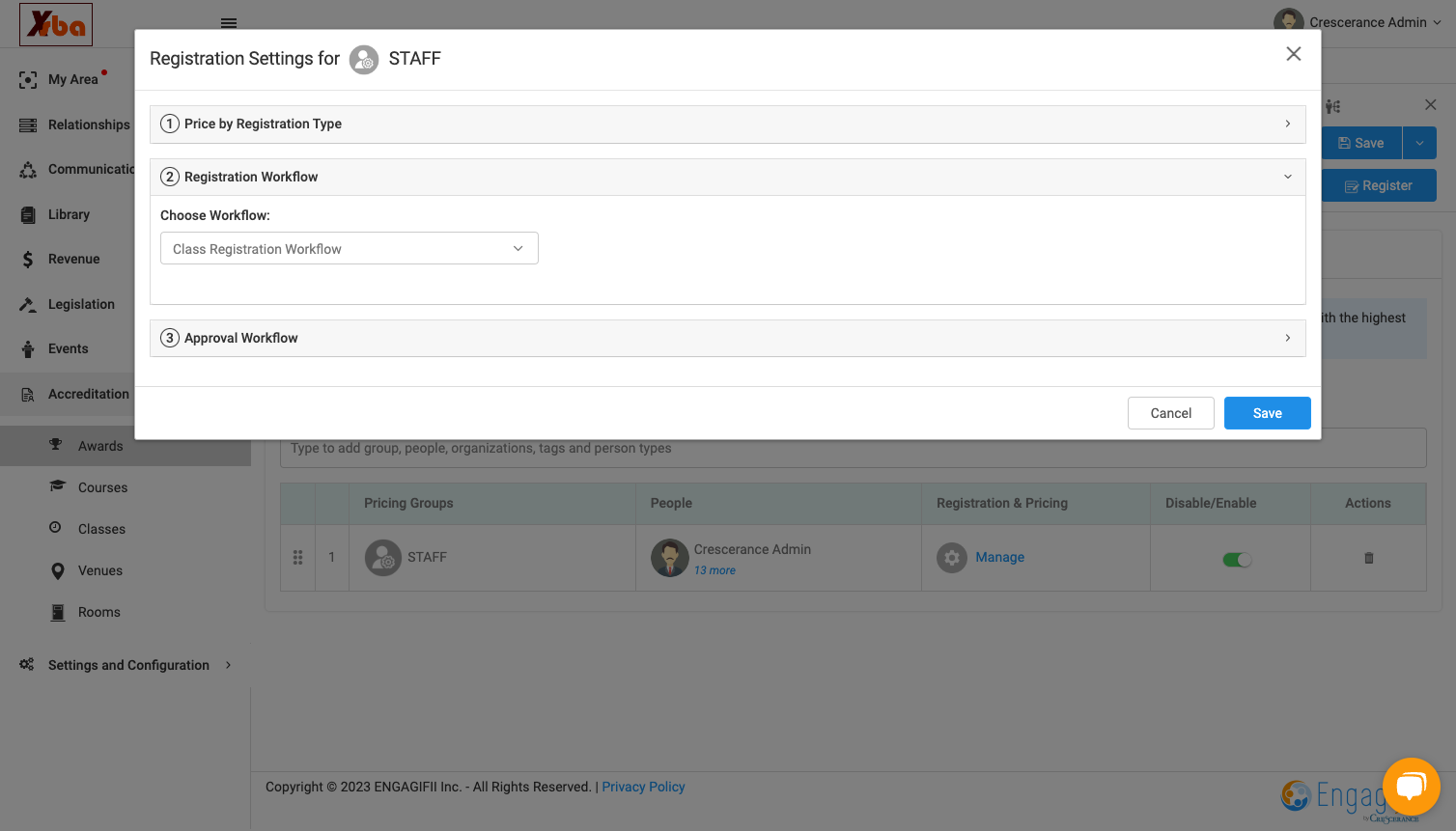Open the Privacy Policy link
This screenshot has height=831, width=1456.
pos(643,788)
